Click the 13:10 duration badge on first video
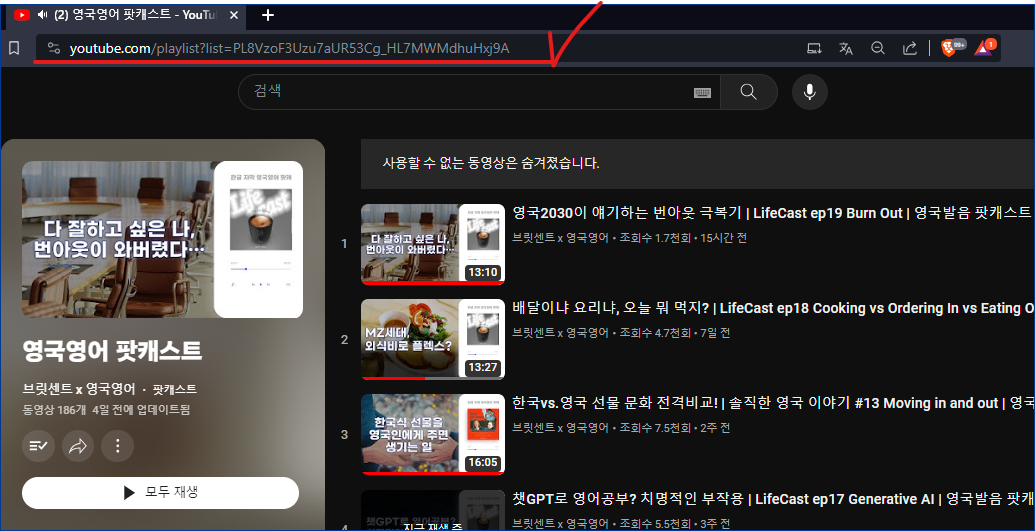Viewport: 1035px width, 531px height. point(483,272)
